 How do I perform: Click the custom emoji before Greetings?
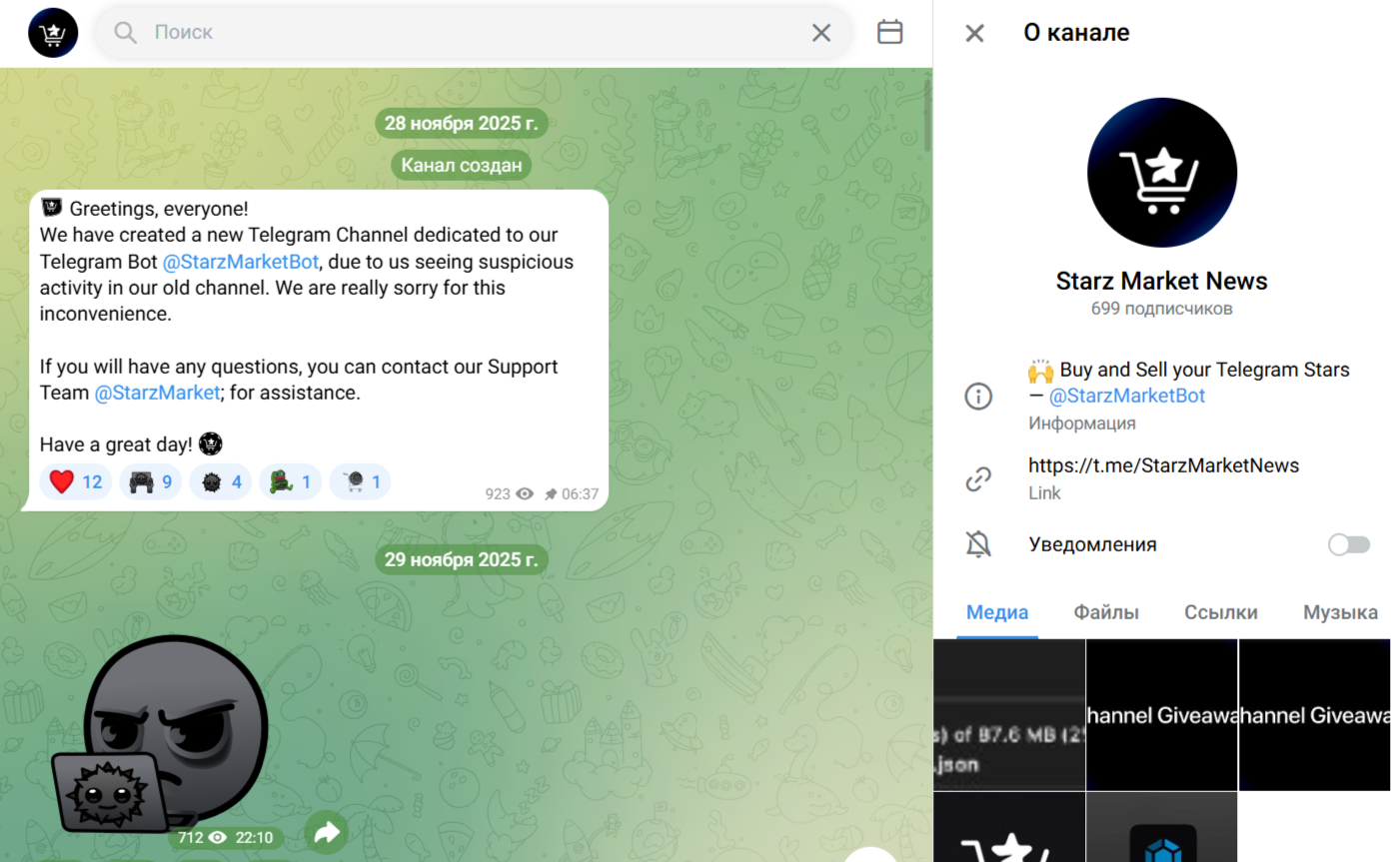52,208
